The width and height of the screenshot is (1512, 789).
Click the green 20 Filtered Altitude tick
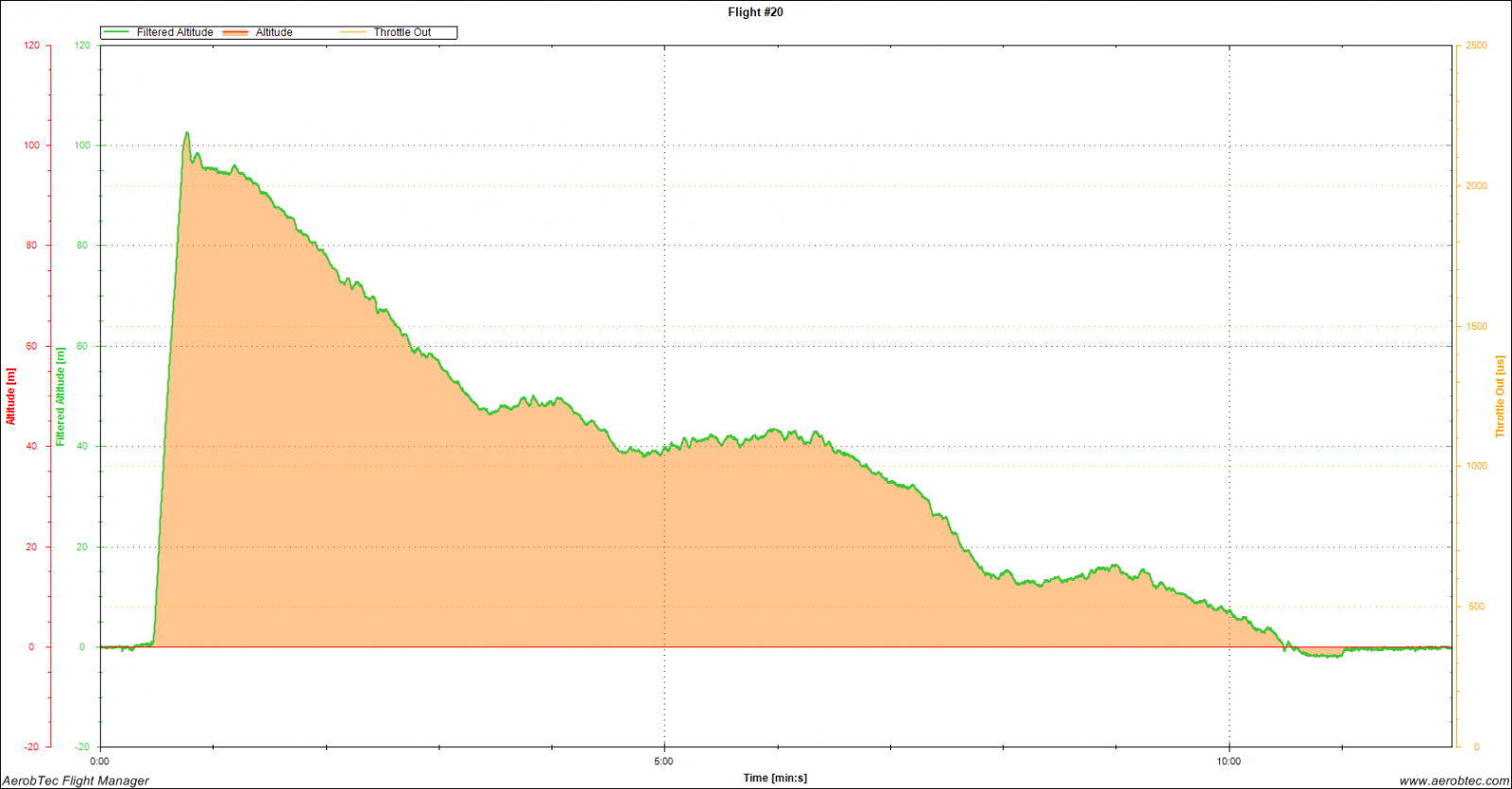(x=82, y=547)
